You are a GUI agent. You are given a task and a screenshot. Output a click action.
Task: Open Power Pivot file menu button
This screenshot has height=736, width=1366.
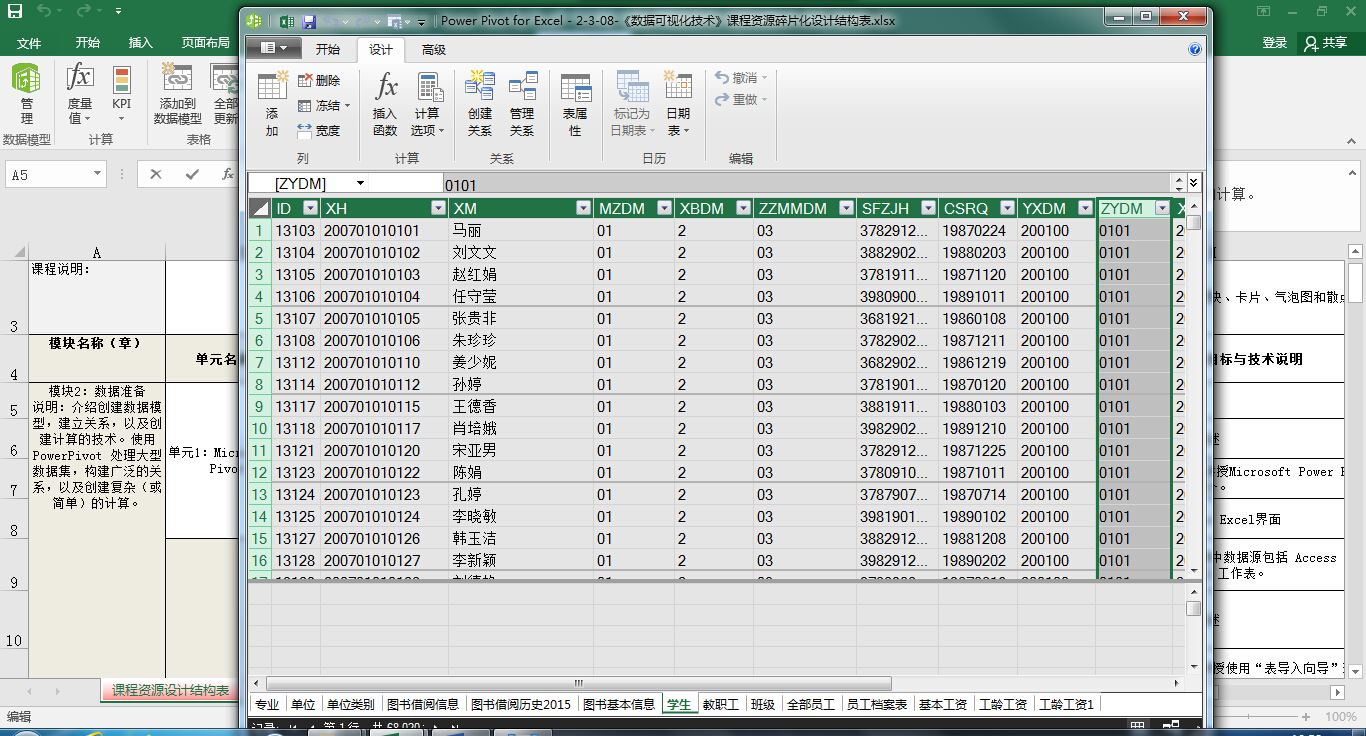tap(273, 49)
